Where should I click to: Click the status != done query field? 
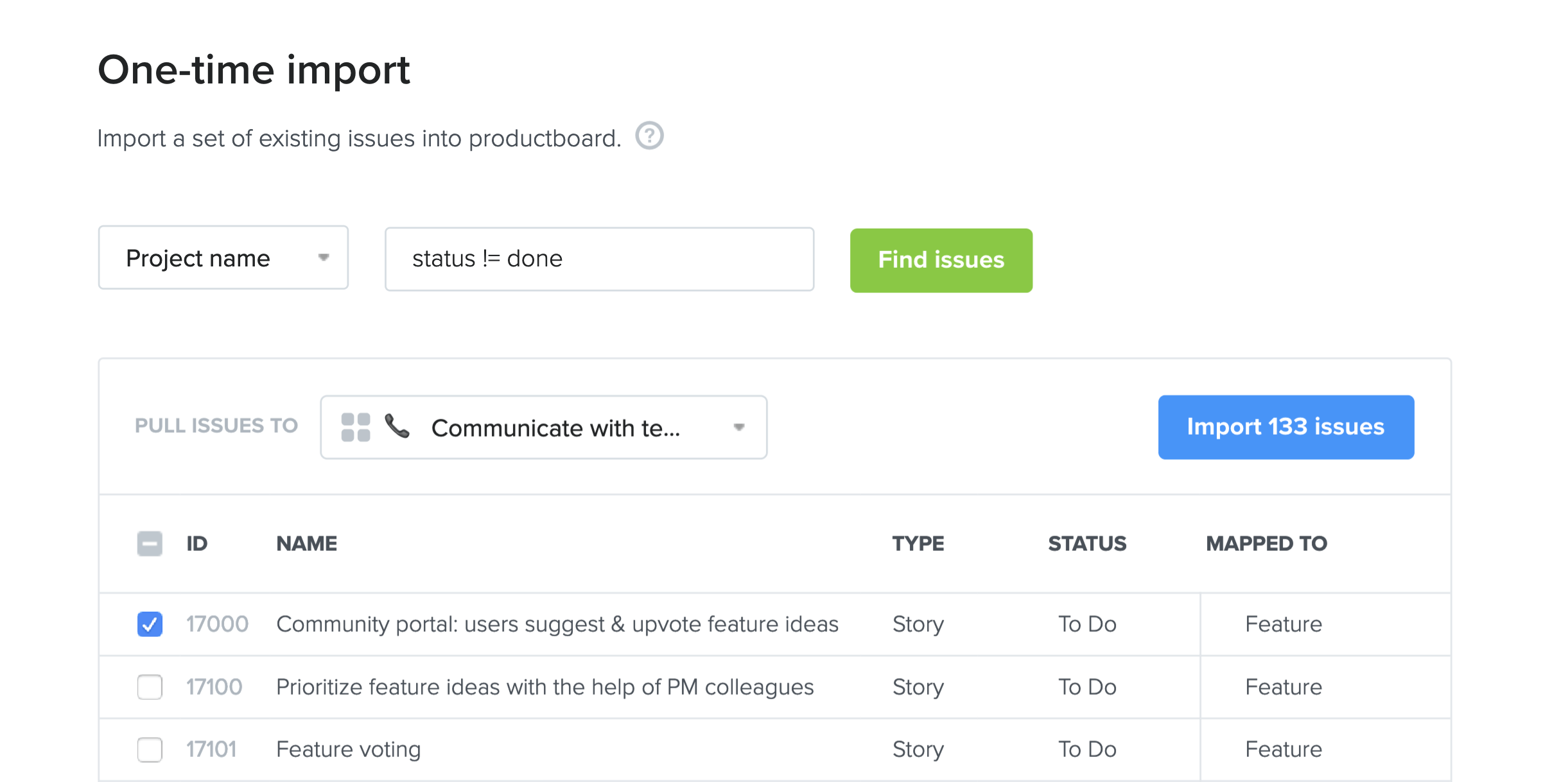(x=598, y=258)
